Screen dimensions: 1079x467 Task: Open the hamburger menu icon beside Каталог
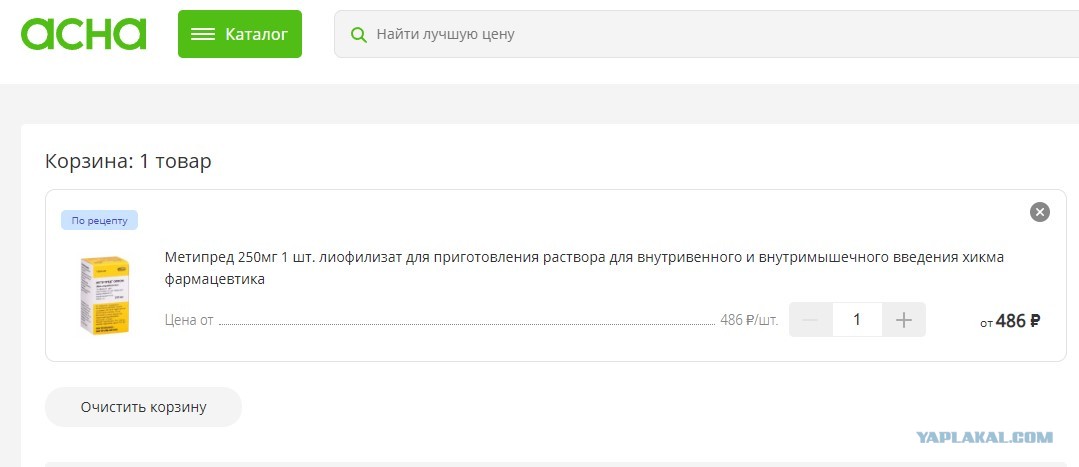(203, 34)
